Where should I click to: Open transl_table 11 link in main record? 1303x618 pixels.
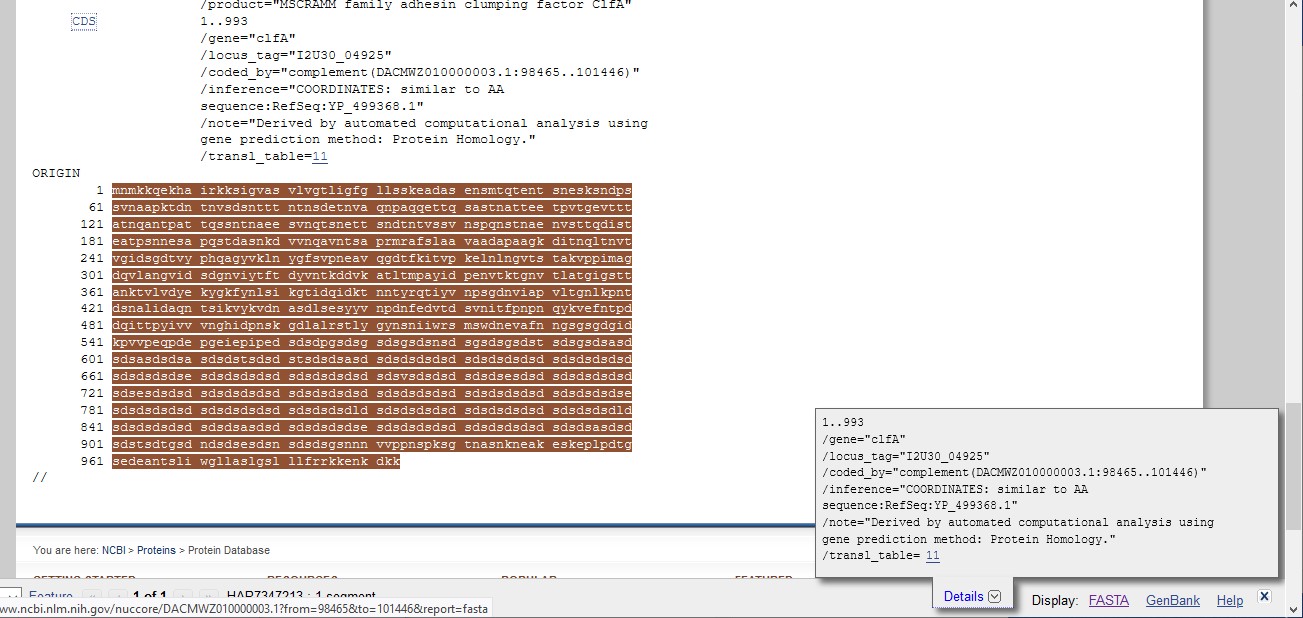point(320,157)
